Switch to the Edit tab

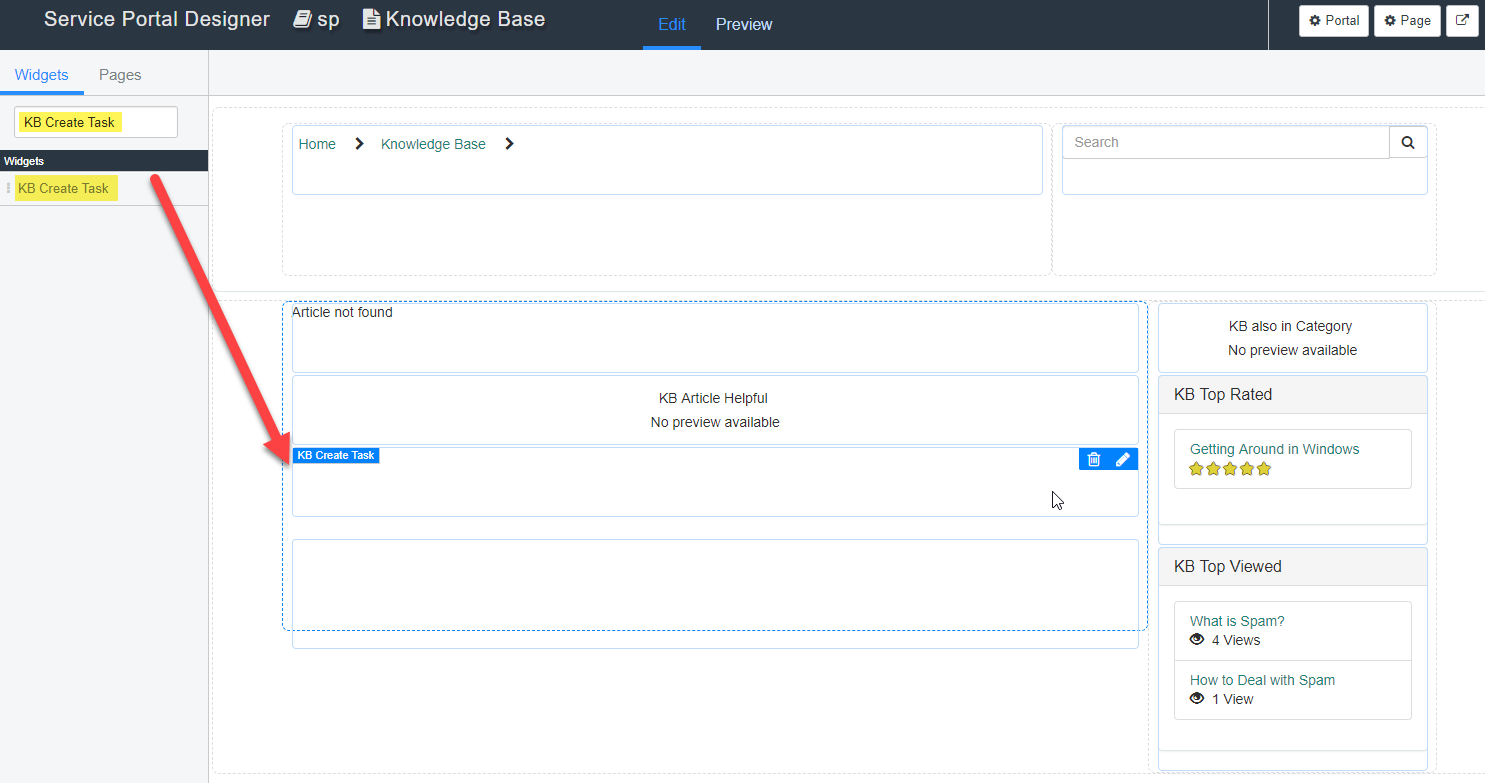click(x=672, y=24)
